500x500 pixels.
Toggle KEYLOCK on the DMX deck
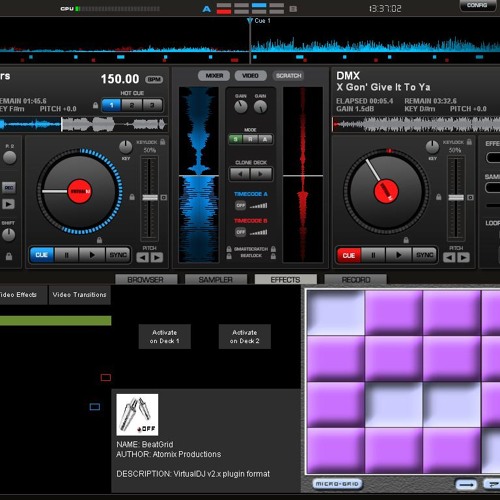click(469, 142)
